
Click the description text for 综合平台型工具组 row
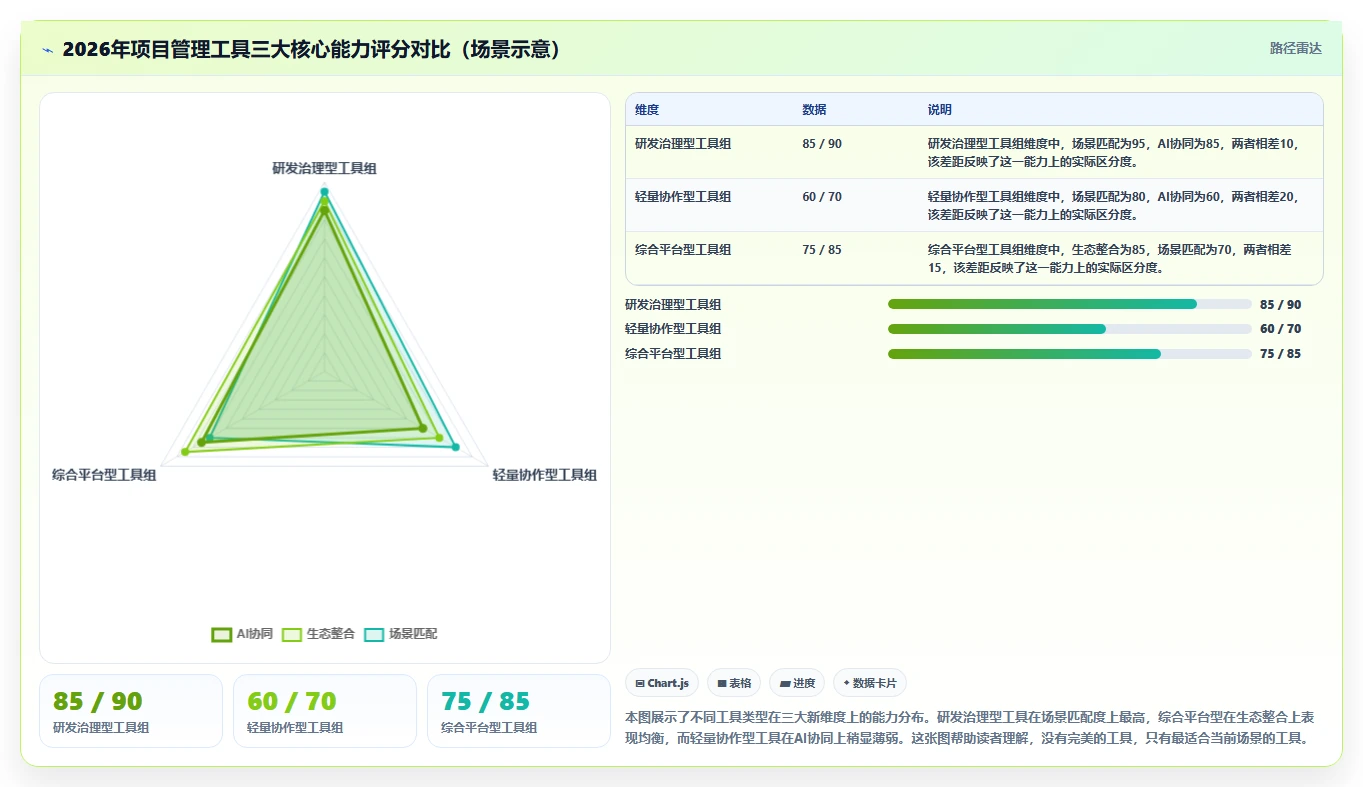coord(1110,258)
